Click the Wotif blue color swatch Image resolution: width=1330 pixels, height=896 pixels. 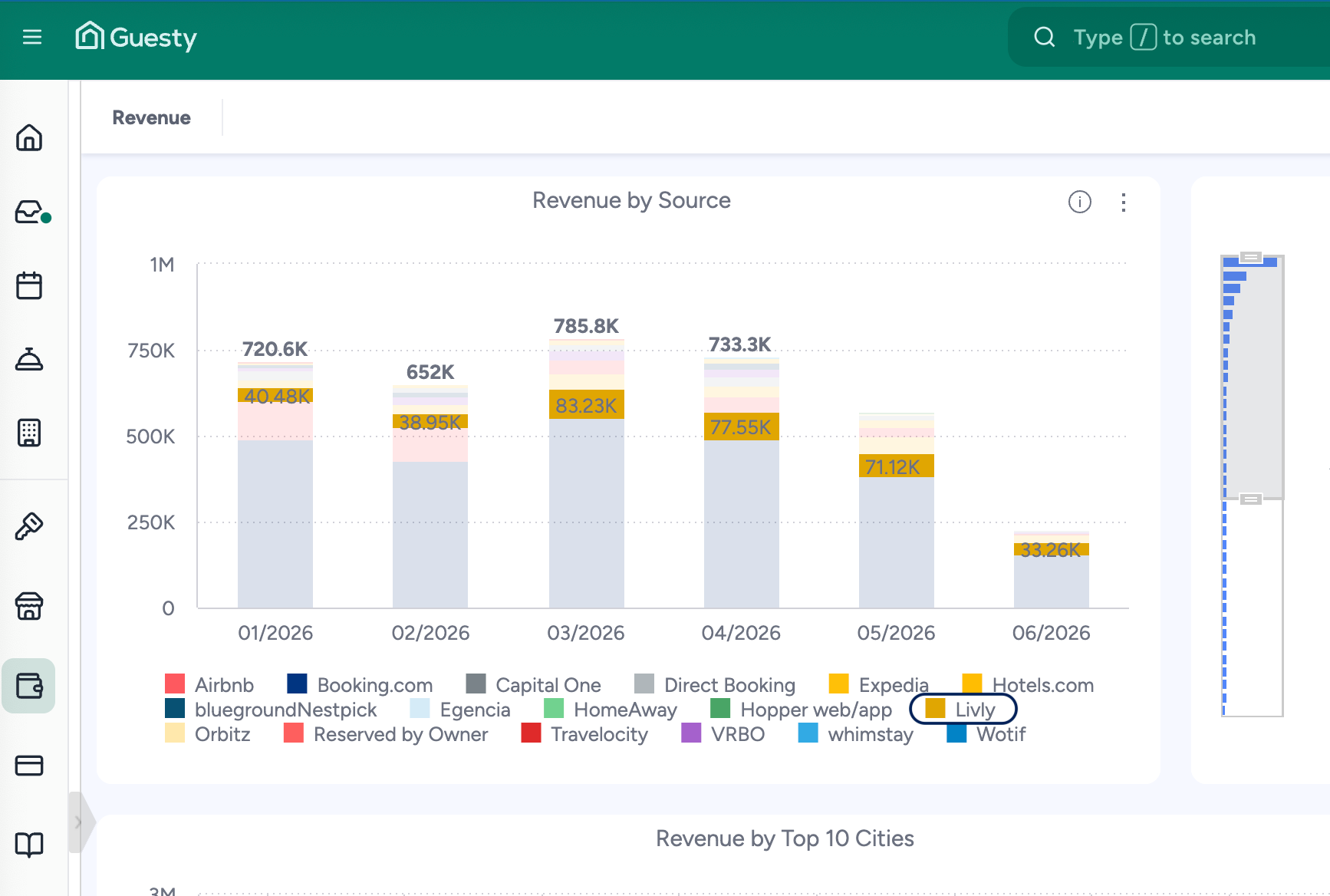956,733
